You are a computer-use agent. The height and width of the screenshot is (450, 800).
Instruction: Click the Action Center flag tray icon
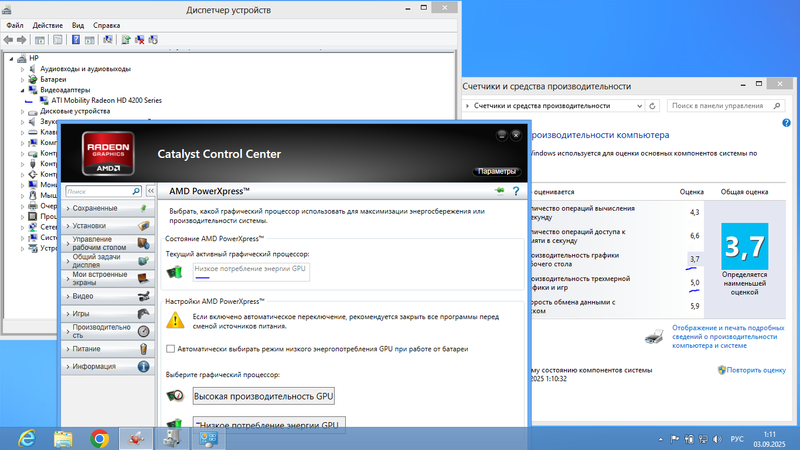(x=674, y=439)
